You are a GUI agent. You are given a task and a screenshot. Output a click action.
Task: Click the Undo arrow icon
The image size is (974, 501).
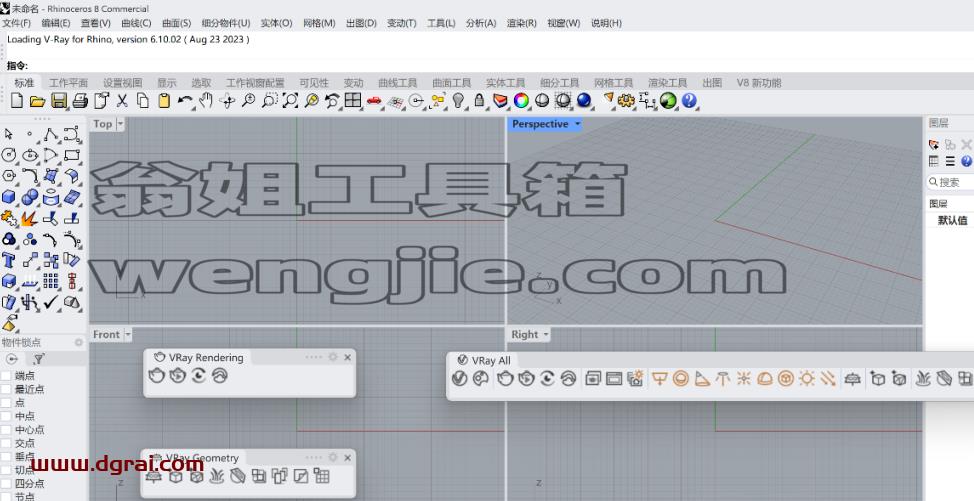click(x=184, y=101)
